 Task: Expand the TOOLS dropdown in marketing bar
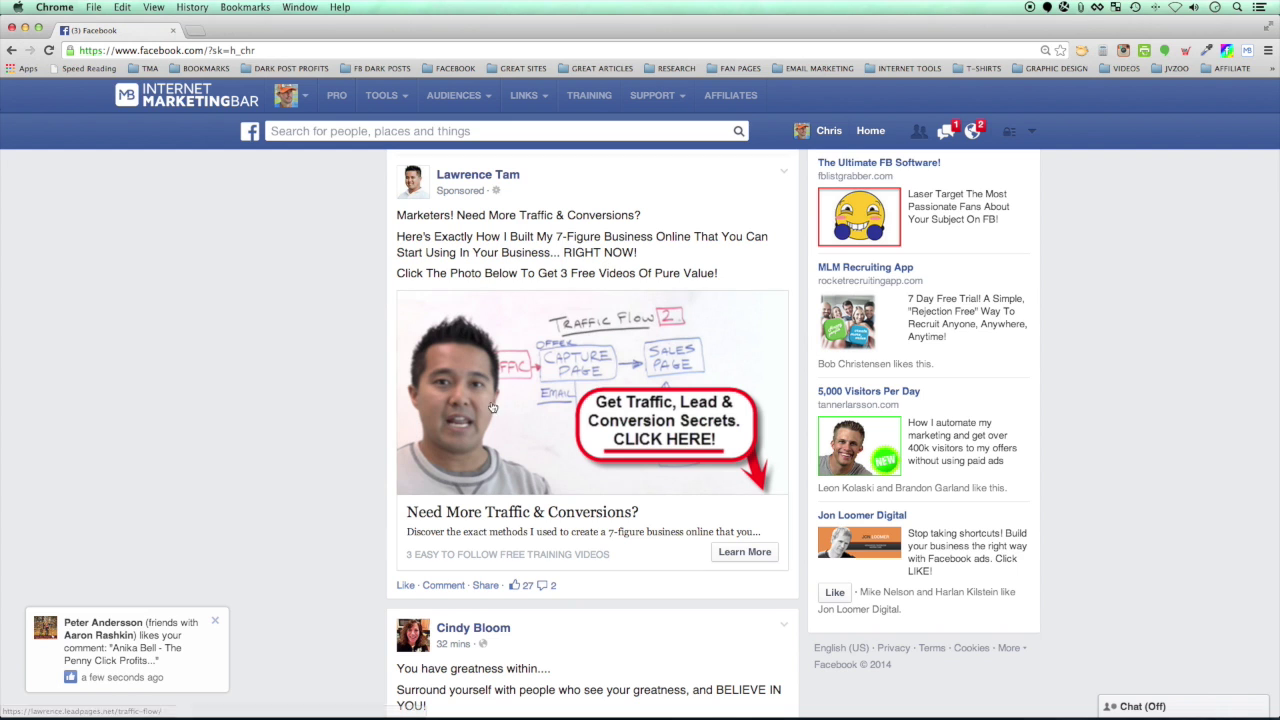point(386,95)
